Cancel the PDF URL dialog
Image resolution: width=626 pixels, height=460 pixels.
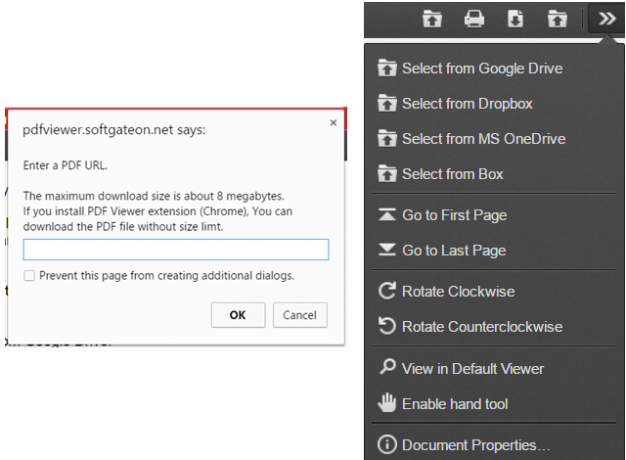(x=300, y=315)
